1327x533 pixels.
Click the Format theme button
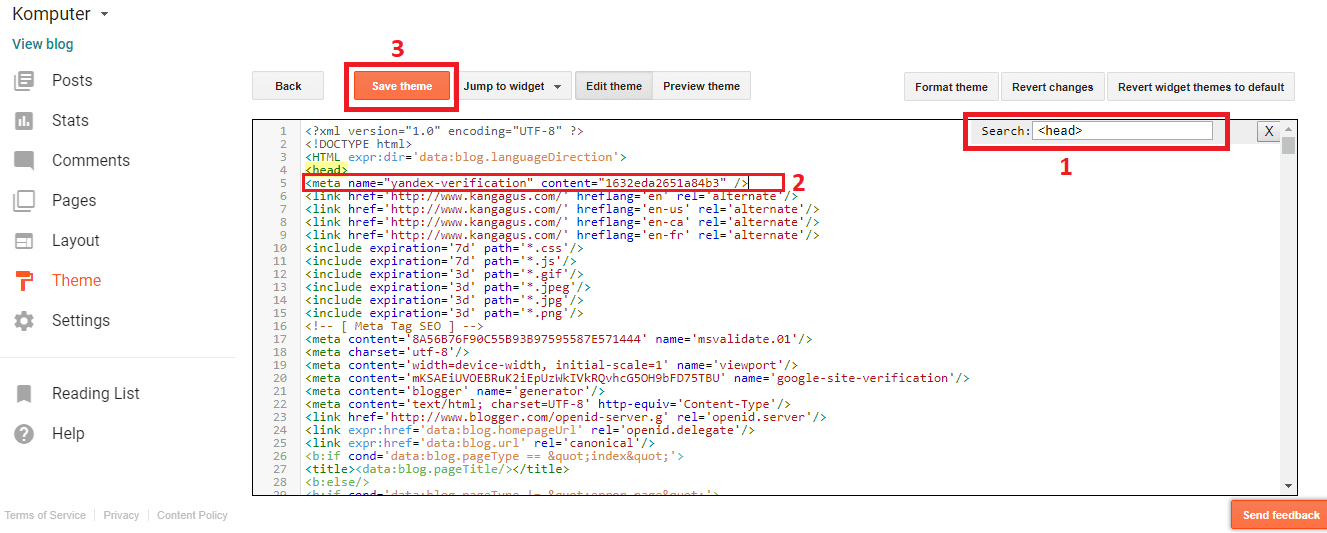tap(951, 87)
